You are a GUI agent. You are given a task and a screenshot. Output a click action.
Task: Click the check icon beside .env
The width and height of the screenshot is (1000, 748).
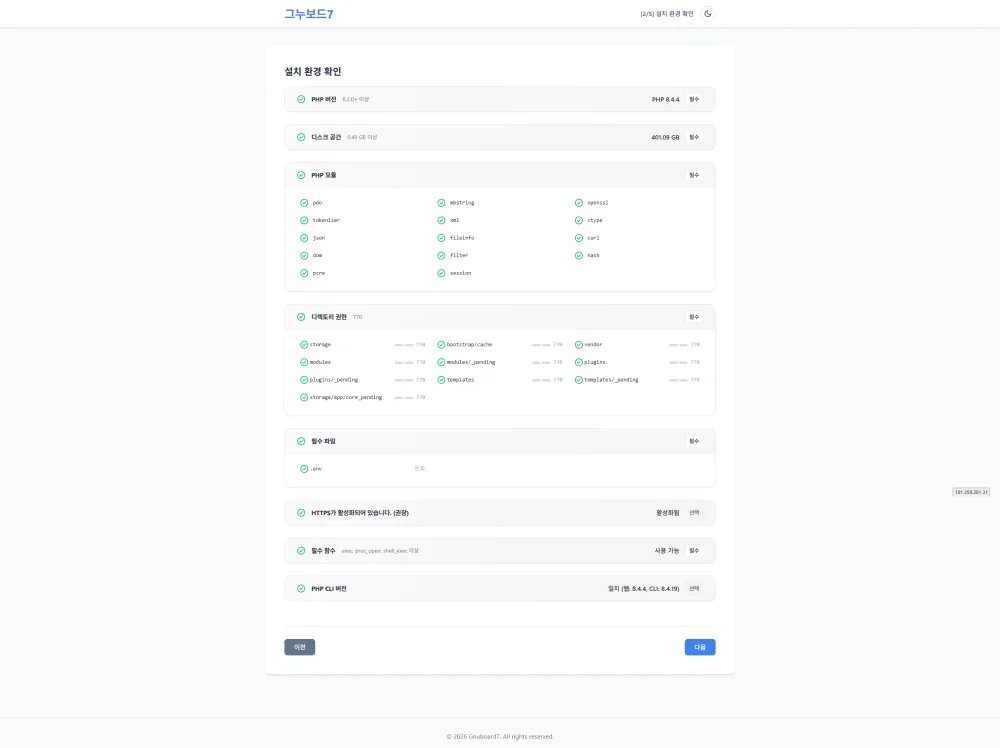click(304, 469)
